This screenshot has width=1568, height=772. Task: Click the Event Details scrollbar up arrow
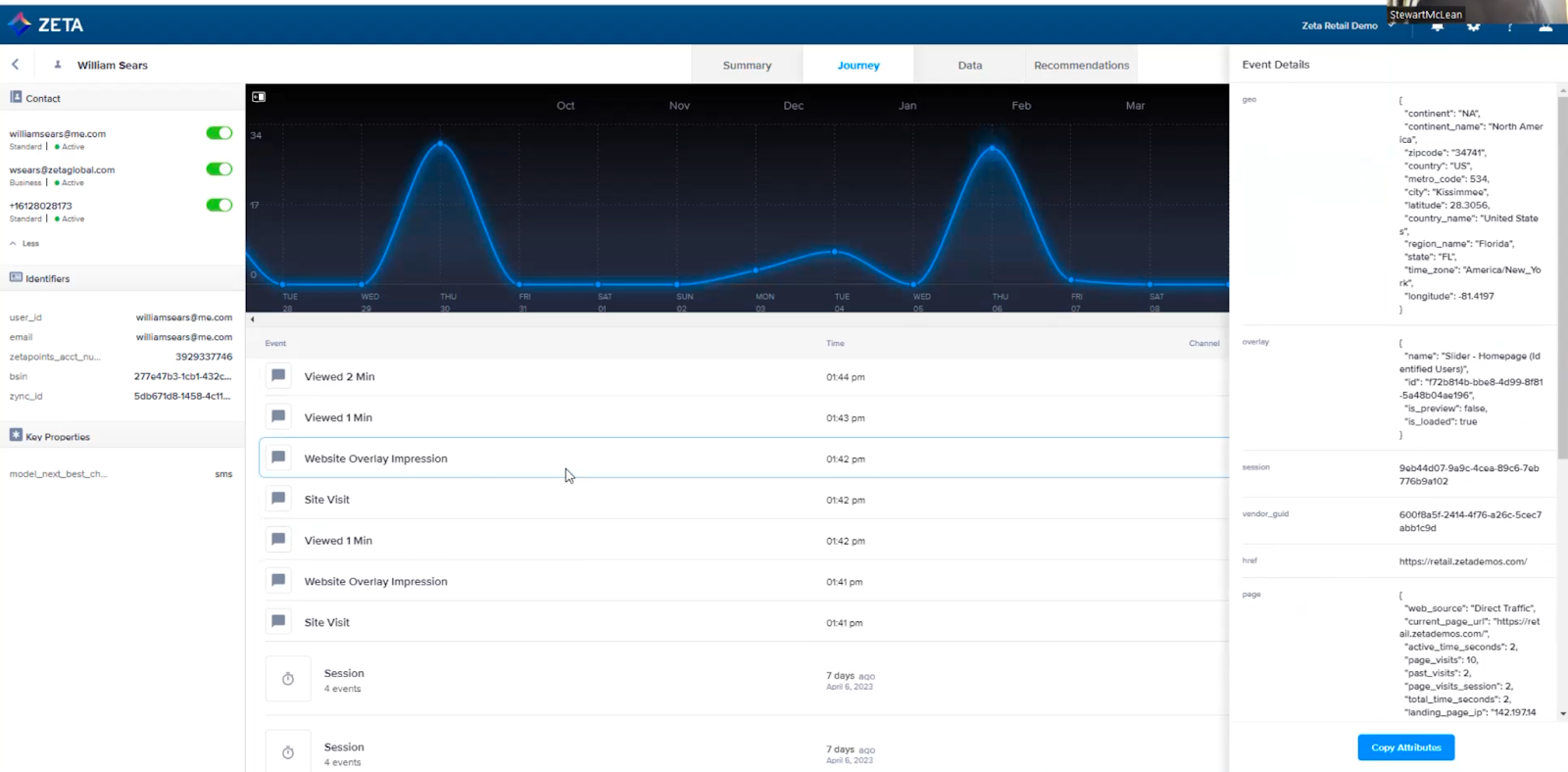pos(1562,89)
